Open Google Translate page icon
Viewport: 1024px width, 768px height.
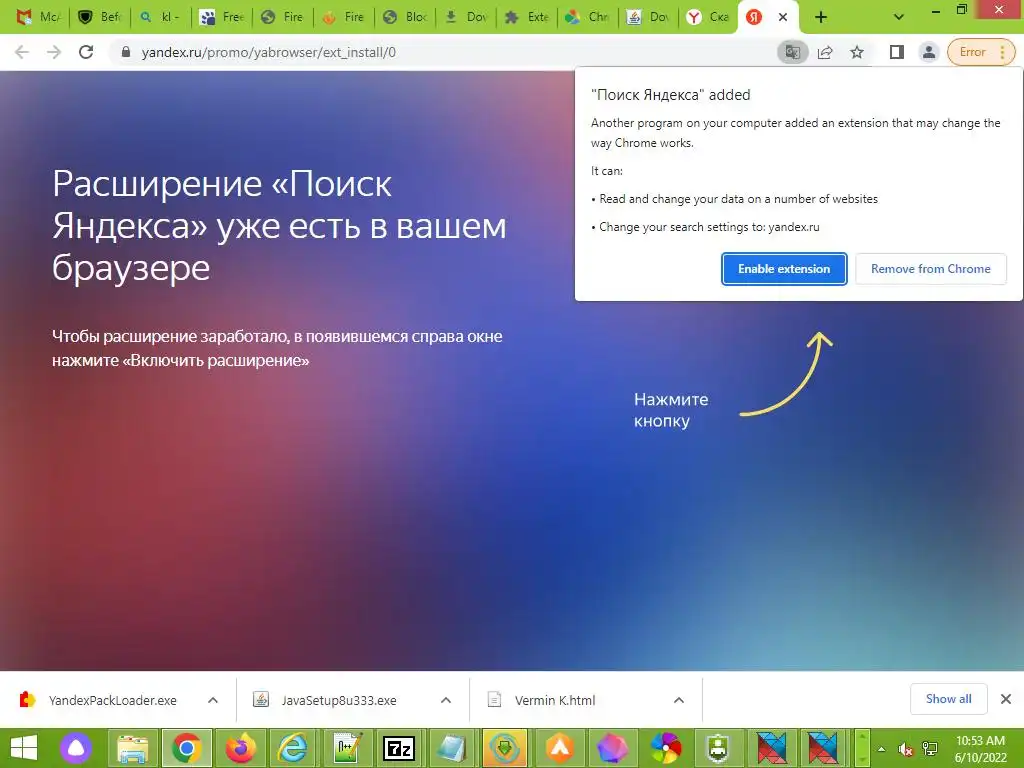(x=793, y=52)
